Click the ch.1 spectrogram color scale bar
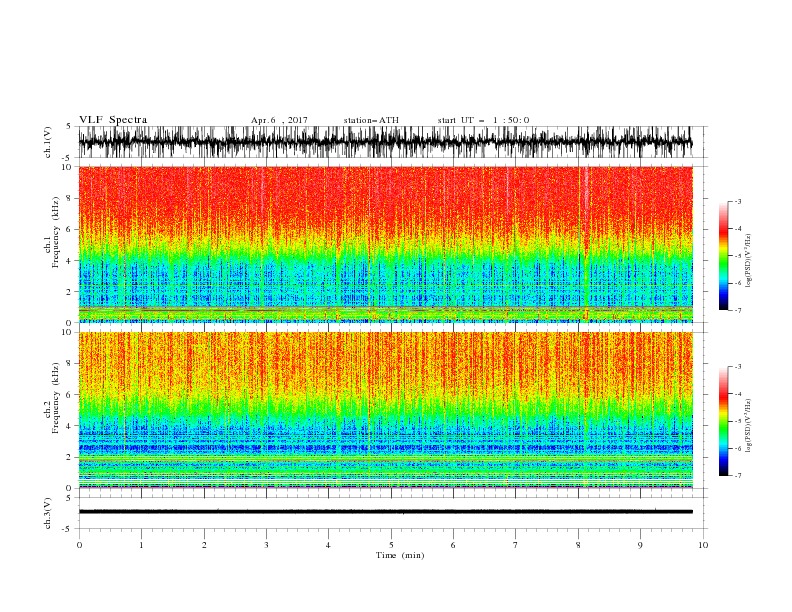The width and height of the screenshot is (792, 612). coord(723,256)
